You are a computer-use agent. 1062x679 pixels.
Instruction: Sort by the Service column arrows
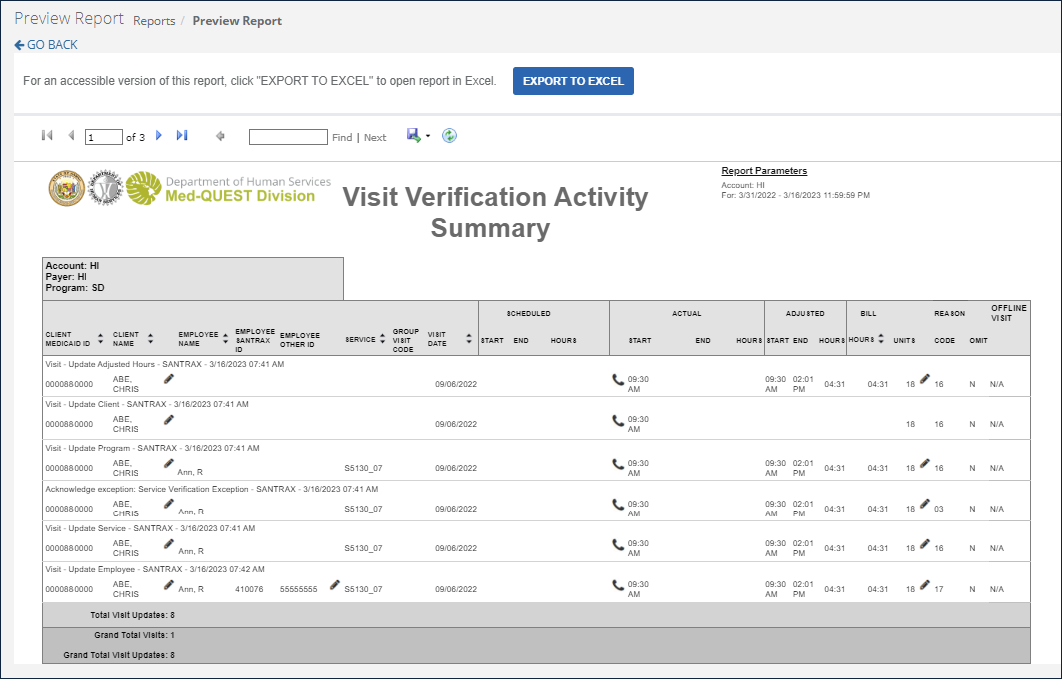pos(382,339)
